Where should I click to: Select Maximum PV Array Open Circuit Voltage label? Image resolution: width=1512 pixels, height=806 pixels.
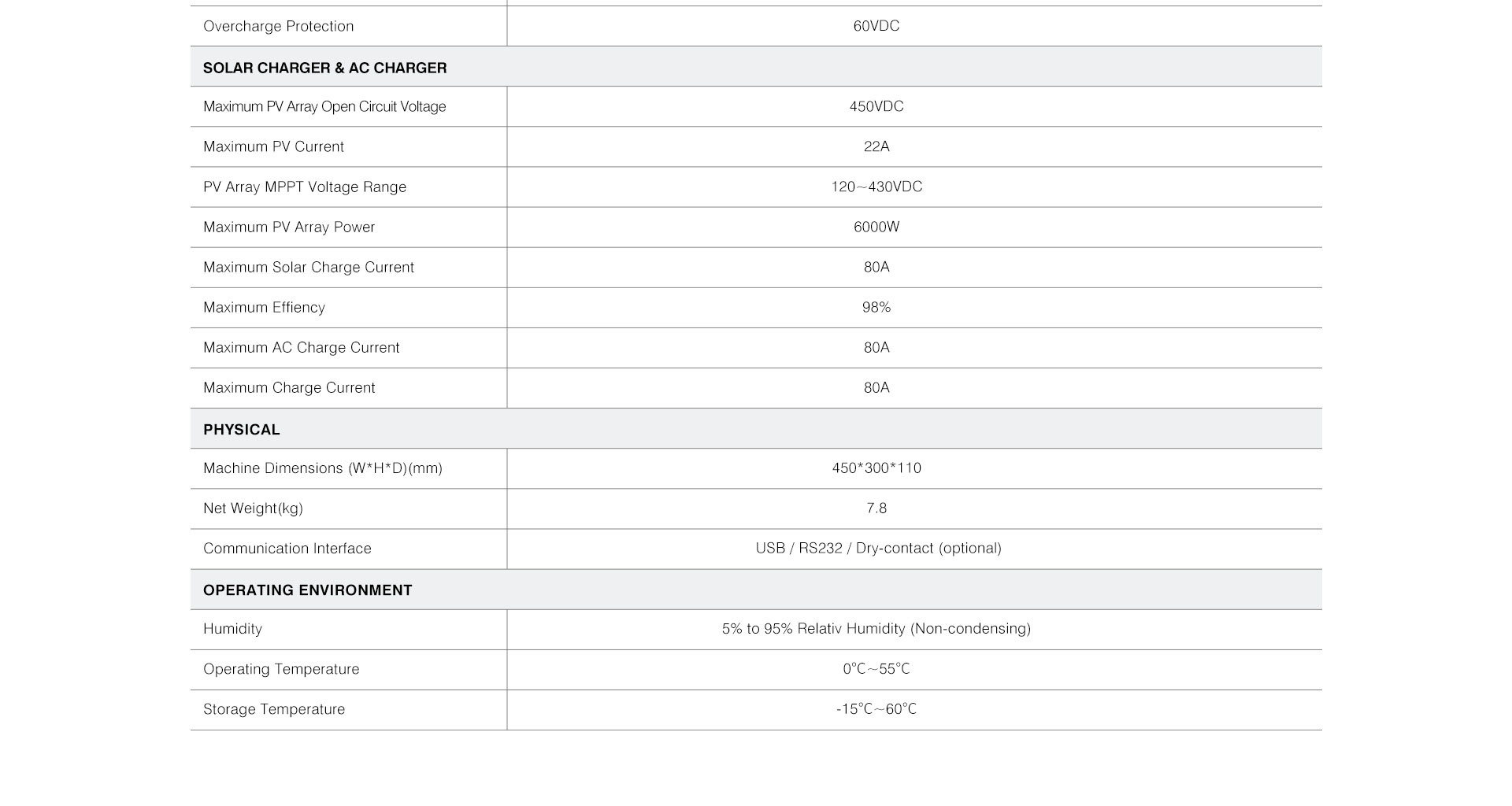click(x=324, y=106)
